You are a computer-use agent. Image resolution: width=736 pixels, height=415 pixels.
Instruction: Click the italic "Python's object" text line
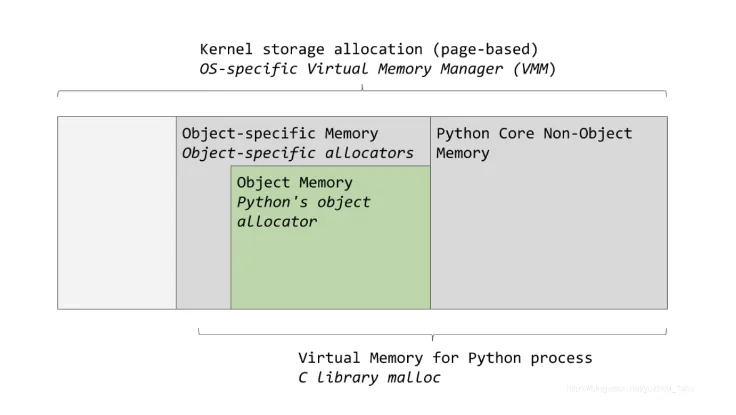click(303, 202)
